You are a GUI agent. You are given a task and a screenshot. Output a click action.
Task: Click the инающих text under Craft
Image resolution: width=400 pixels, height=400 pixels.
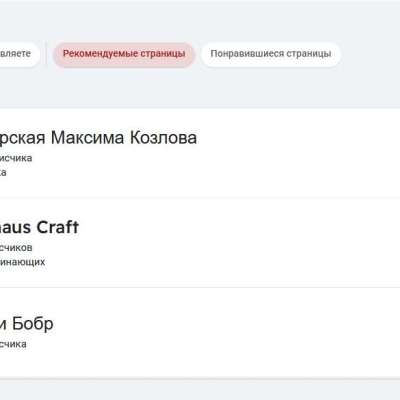pyautogui.click(x=22, y=262)
